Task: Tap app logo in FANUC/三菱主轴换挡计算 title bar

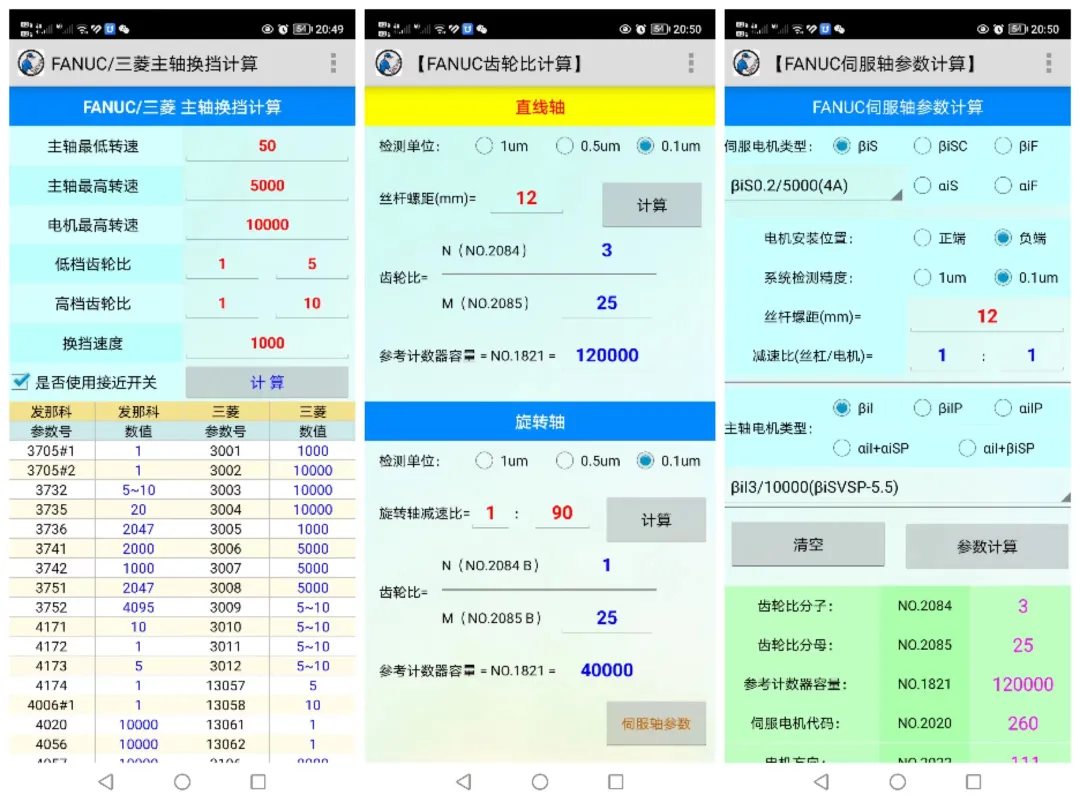Action: (x=30, y=63)
